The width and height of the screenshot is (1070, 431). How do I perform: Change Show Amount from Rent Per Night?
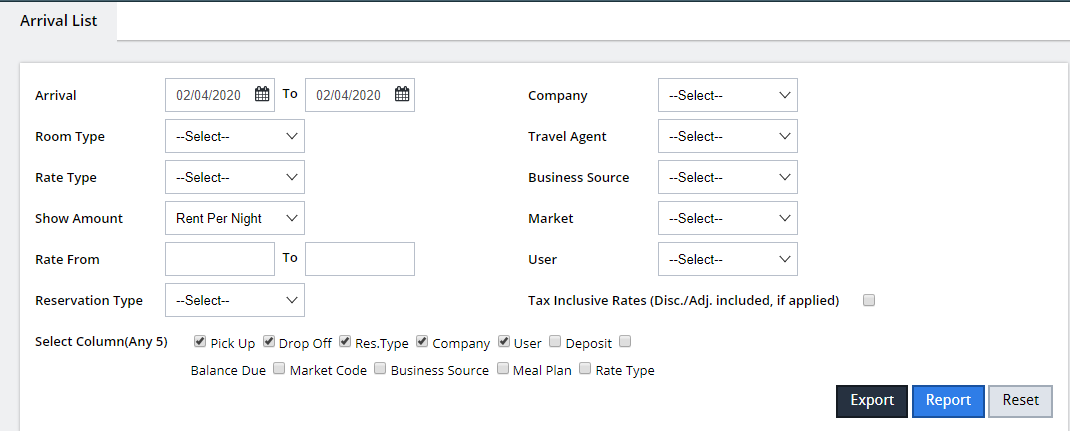(234, 218)
